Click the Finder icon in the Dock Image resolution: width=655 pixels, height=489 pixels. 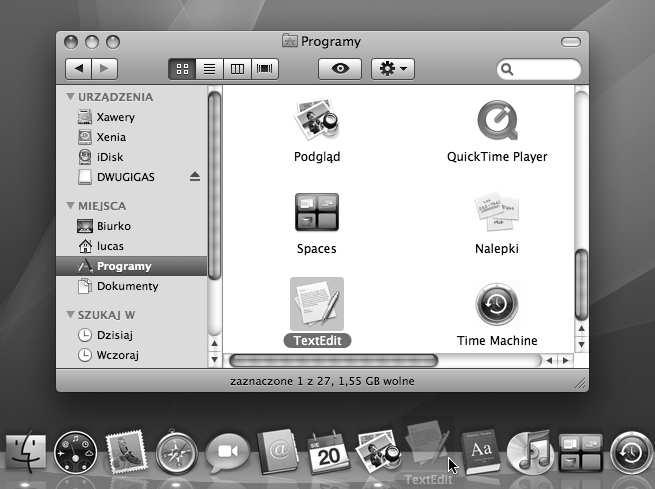pos(25,453)
